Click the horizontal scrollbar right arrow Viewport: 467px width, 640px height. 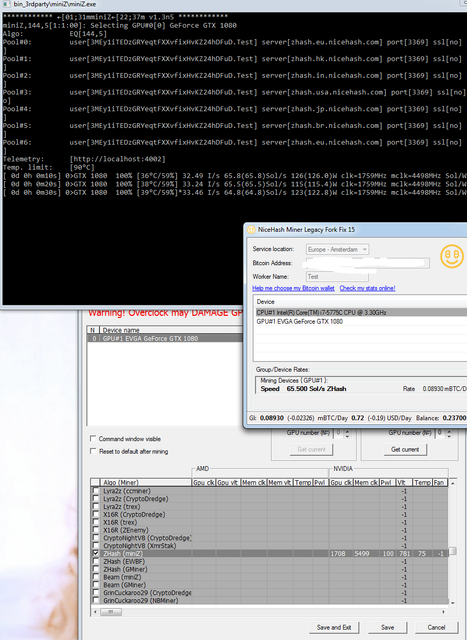coord(443,611)
